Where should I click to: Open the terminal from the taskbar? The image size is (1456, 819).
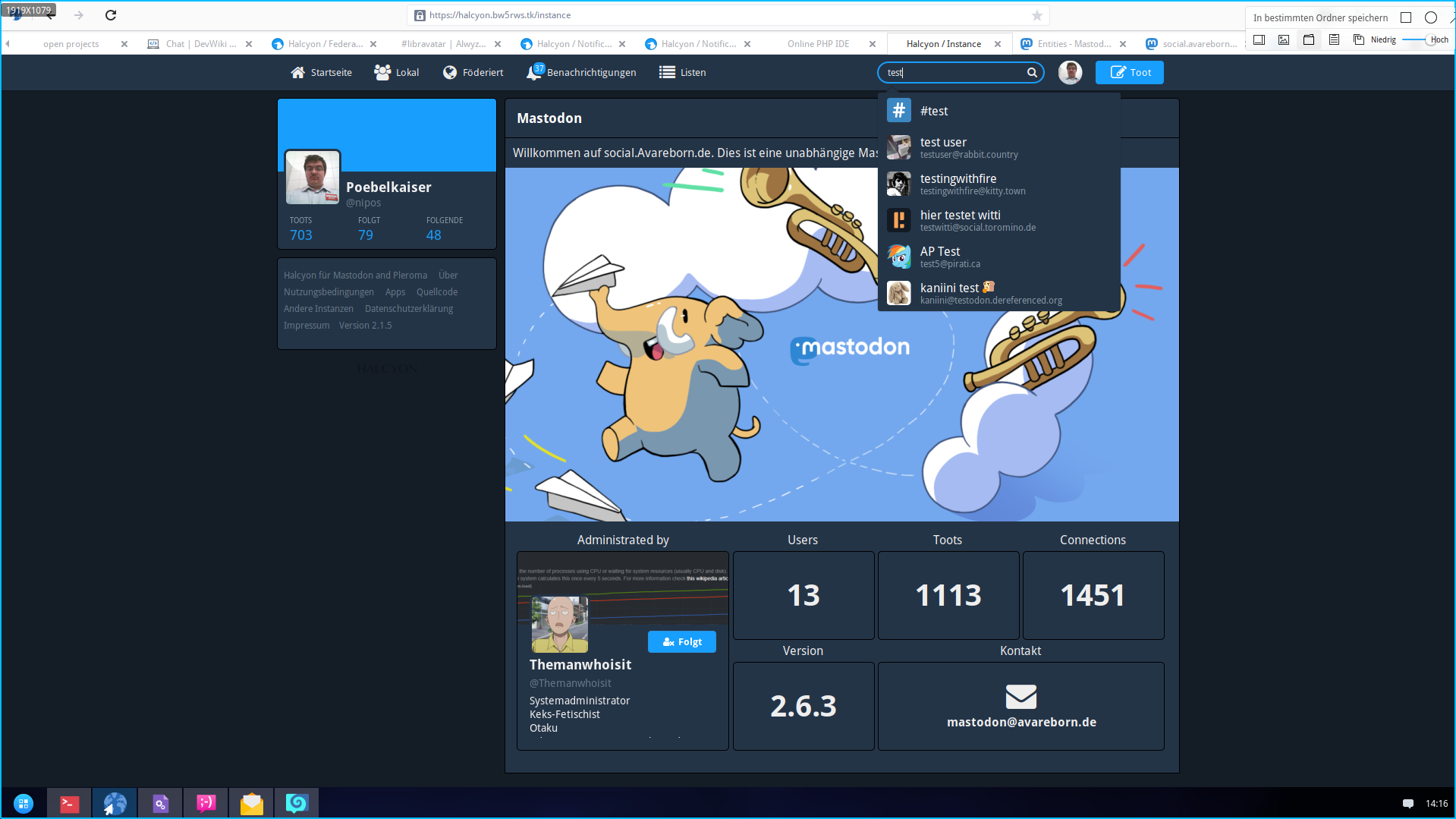pyautogui.click(x=69, y=803)
